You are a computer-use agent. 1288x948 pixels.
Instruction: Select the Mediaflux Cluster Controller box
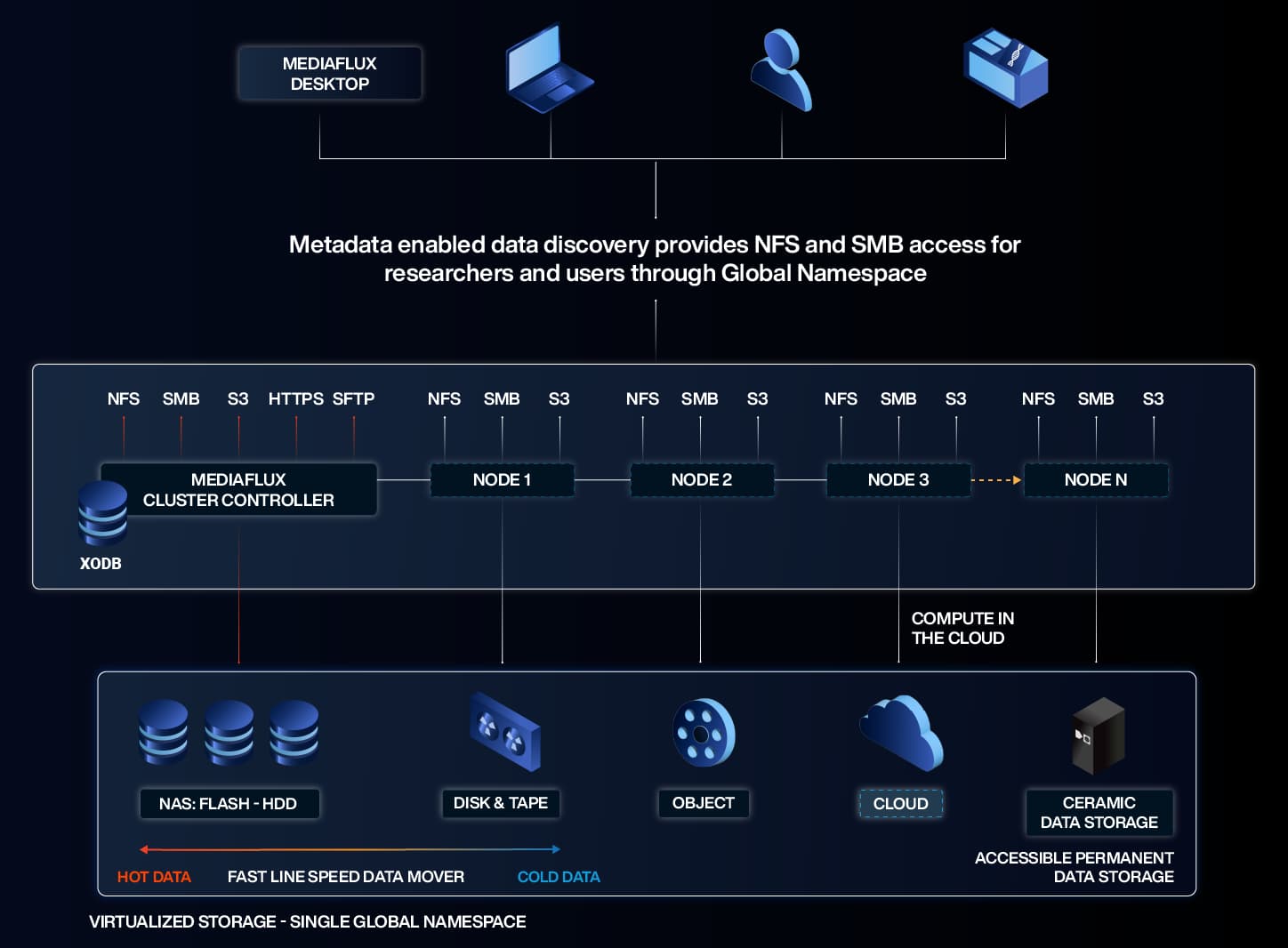[x=238, y=490]
